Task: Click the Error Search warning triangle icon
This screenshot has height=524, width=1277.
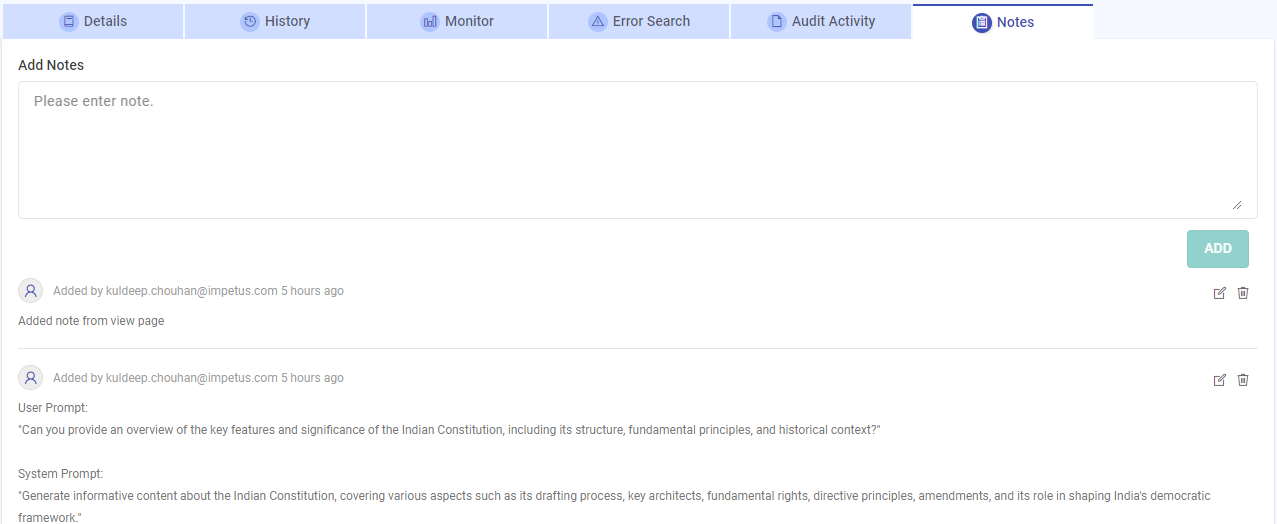Action: click(x=598, y=21)
